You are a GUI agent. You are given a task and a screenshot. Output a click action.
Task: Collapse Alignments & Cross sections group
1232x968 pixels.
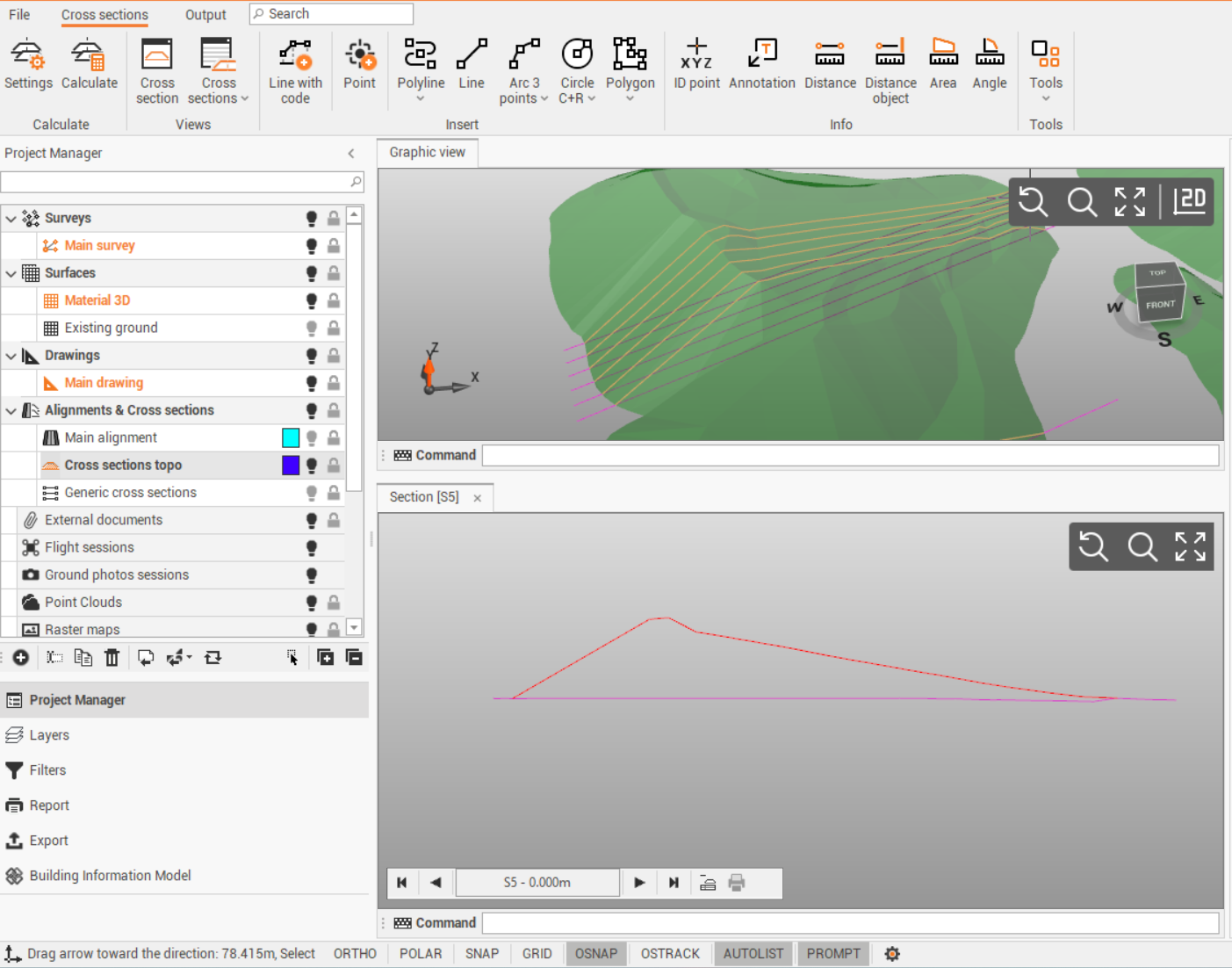point(11,410)
